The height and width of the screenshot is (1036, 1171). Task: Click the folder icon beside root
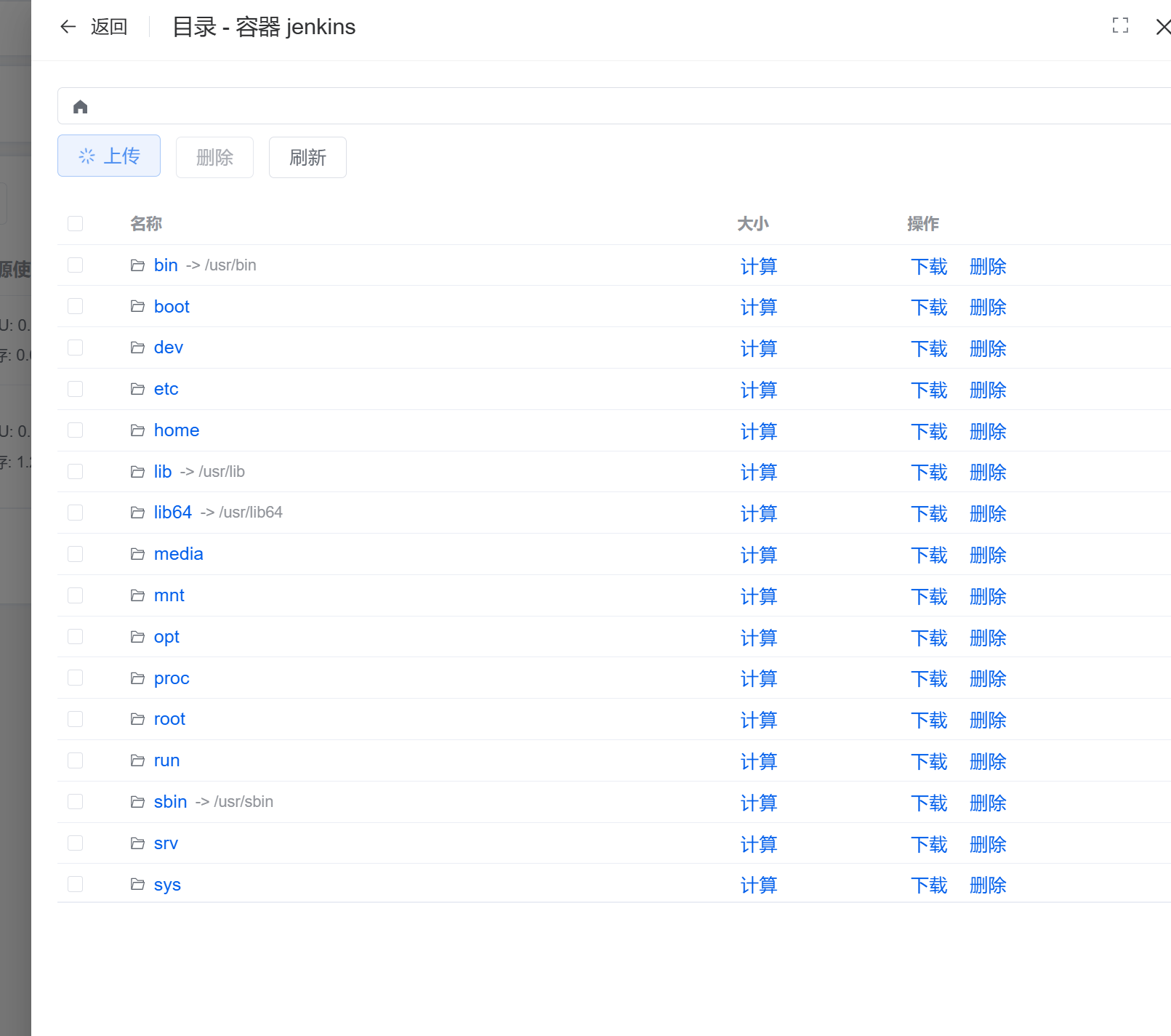coord(137,719)
